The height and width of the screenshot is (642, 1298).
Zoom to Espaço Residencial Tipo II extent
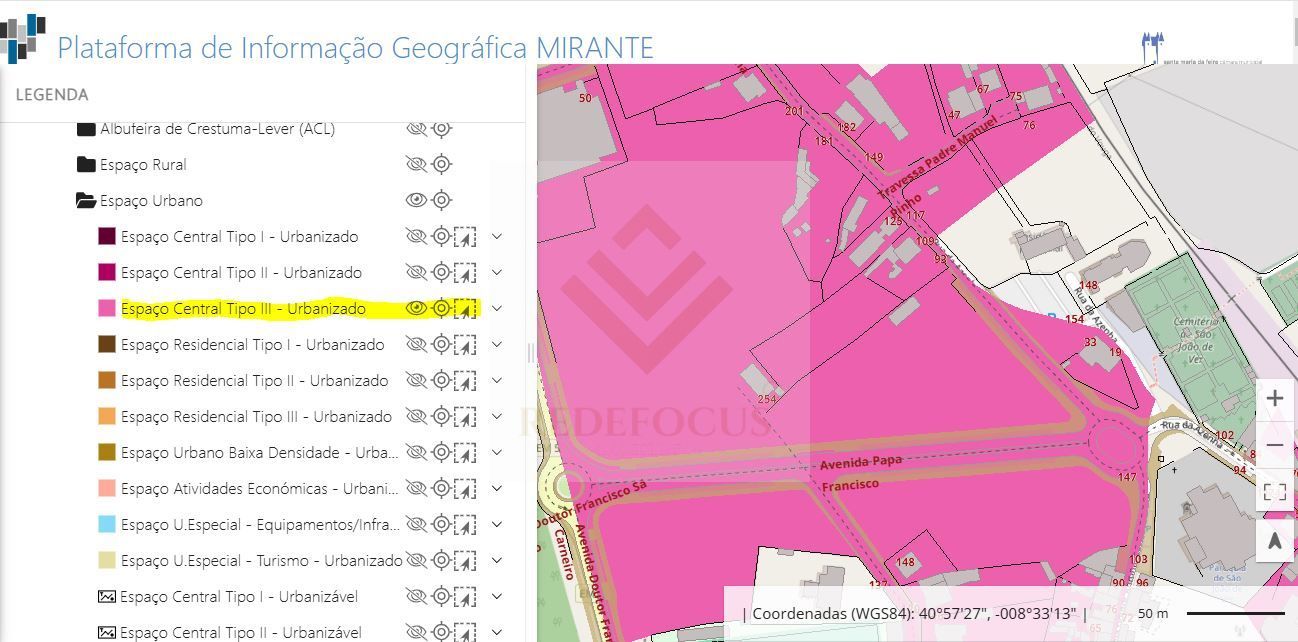tap(441, 381)
